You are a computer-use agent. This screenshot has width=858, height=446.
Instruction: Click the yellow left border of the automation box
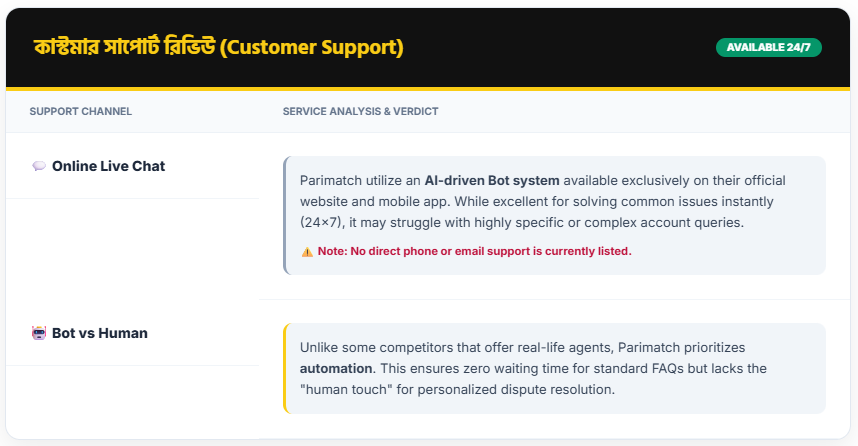[x=285, y=368]
